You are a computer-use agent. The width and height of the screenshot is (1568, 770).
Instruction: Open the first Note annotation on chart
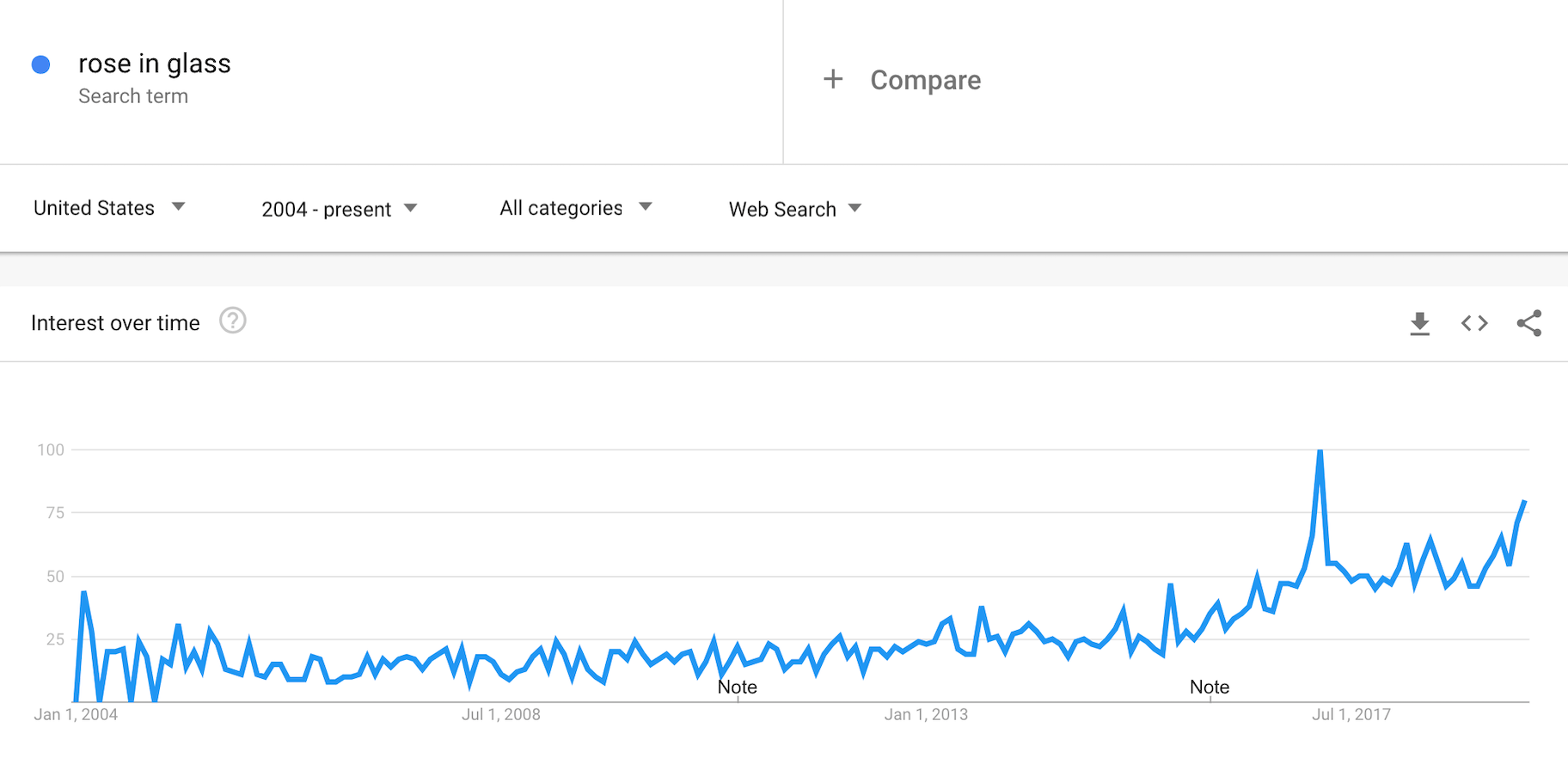coord(736,687)
